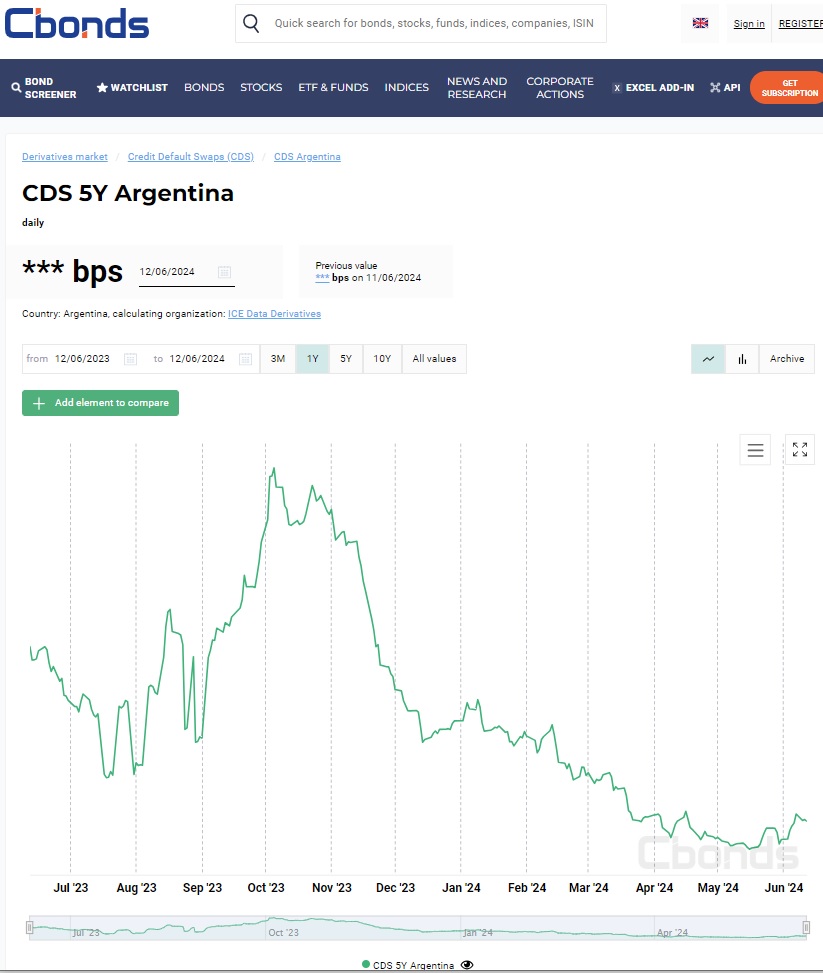Click the Jan '24 axis label
This screenshot has width=823, height=973.
461,888
